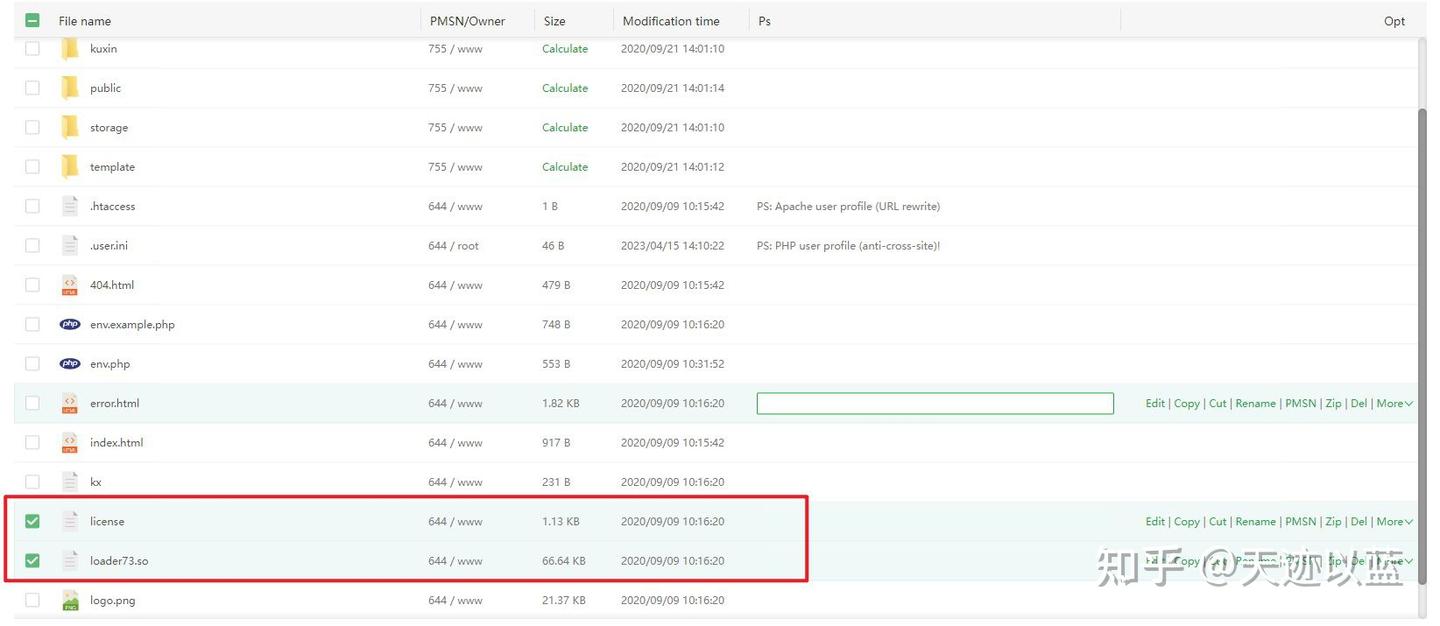Click the file icon next to loader73.so
Viewport: 1440px width, 626px height.
(x=69, y=560)
